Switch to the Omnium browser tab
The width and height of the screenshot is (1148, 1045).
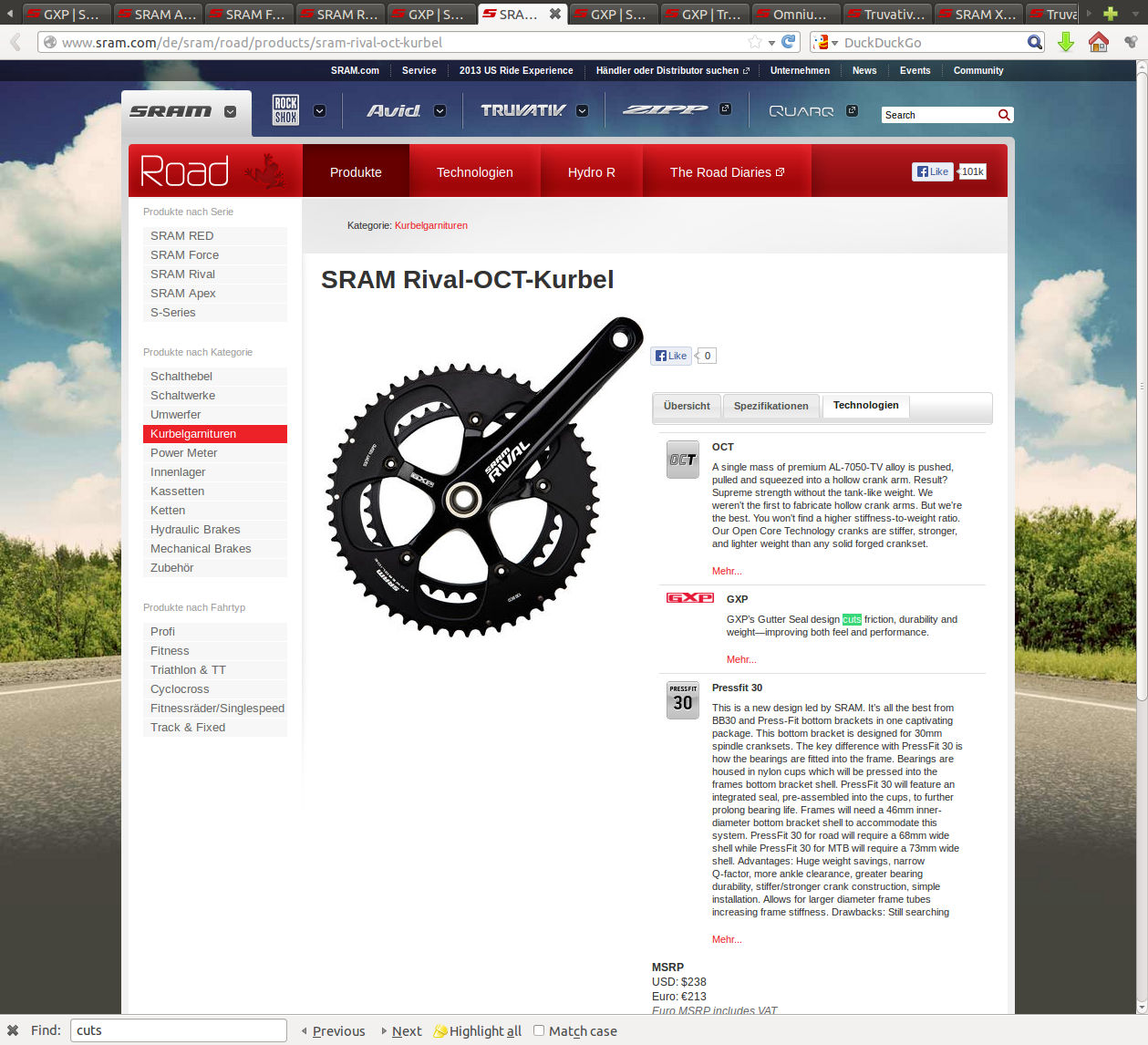pos(795,14)
